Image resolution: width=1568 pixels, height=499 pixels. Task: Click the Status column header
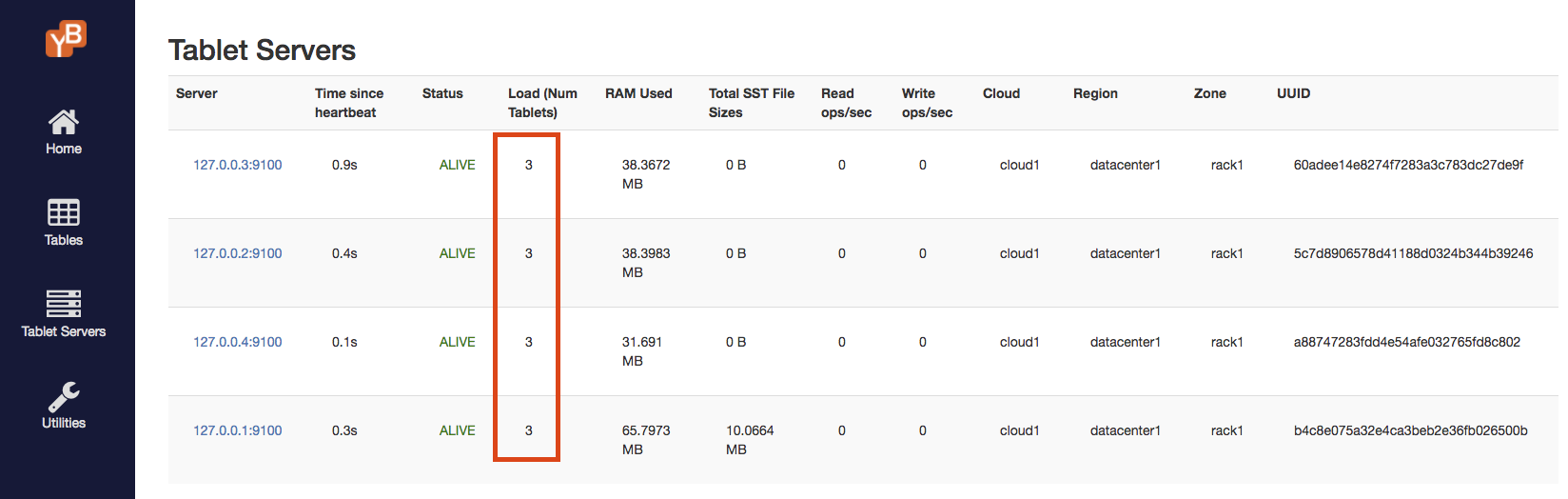442,93
